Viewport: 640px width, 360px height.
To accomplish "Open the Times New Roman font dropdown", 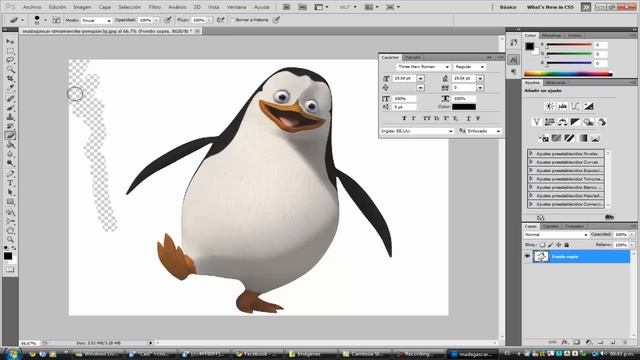I will (423, 67).
